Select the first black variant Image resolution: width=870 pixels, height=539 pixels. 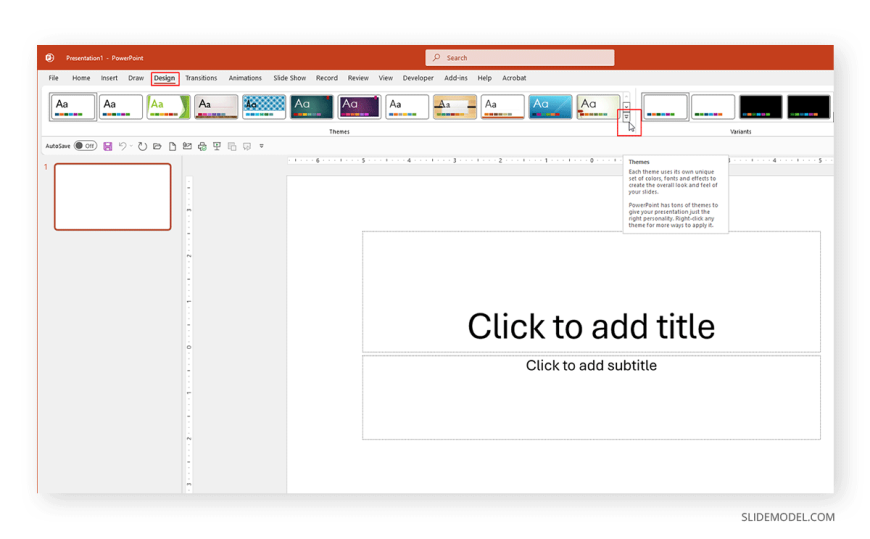coord(761,107)
